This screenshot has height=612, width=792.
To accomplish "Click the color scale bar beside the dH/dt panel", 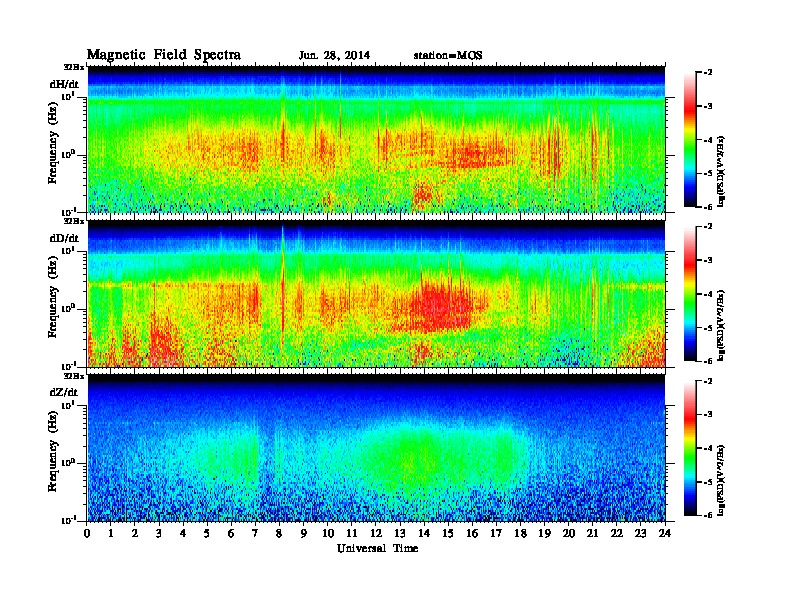I will 689,139.
